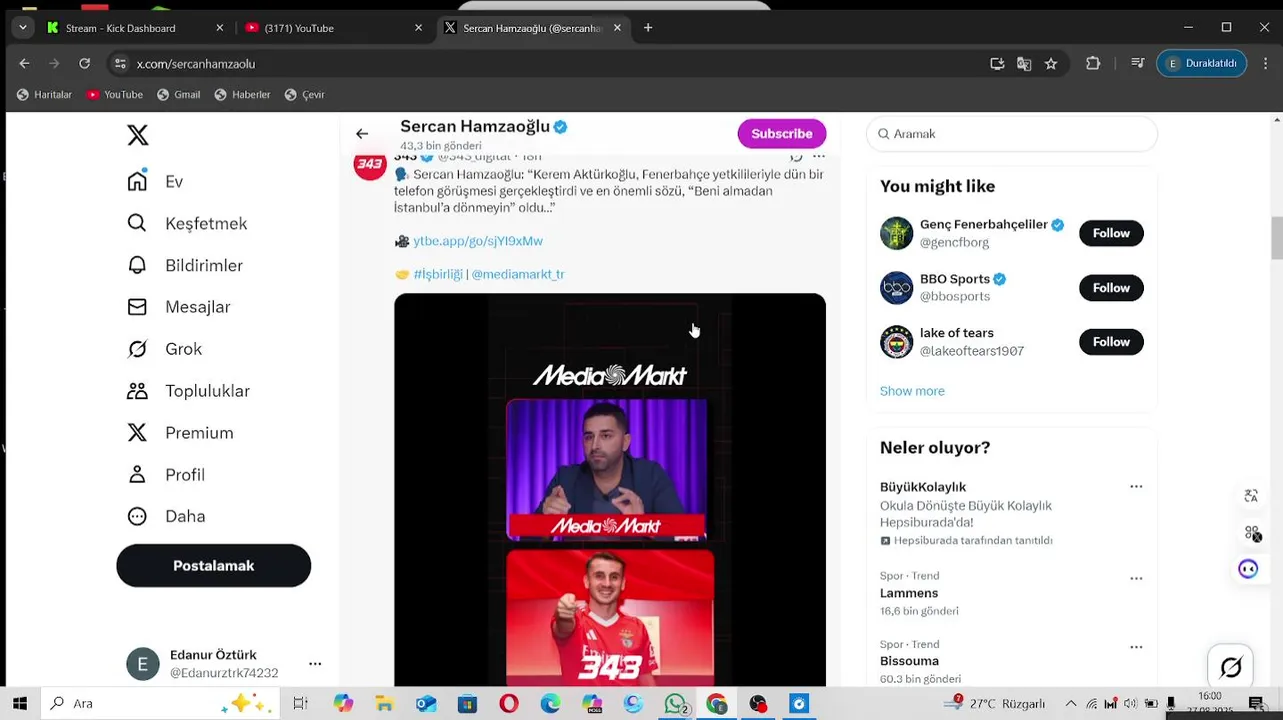This screenshot has height=720, width=1283.
Task: Click the Aramak search field
Action: [1012, 134]
